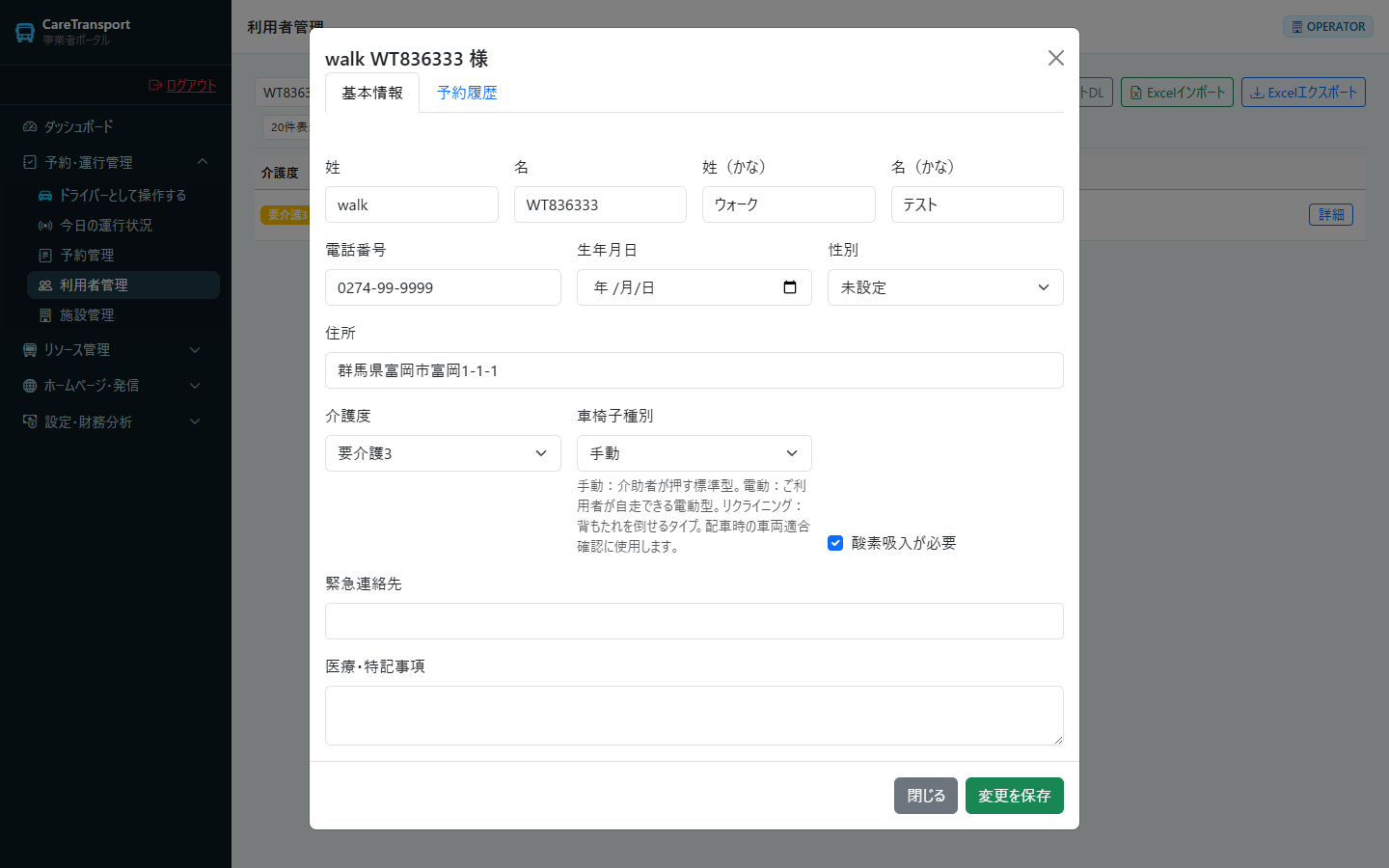Screen dimensions: 1389x868
Task: Click the 姓 input field containing walk
Action: click(412, 204)
